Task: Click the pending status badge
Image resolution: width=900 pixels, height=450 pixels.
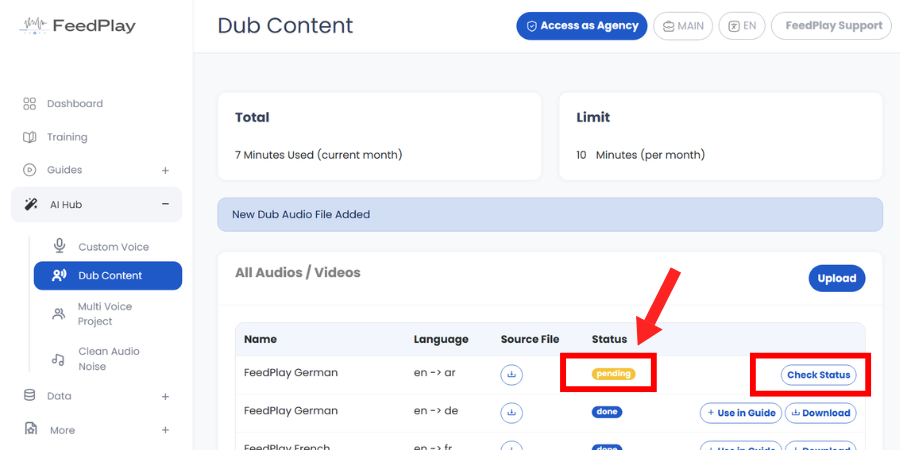Action: 614,374
